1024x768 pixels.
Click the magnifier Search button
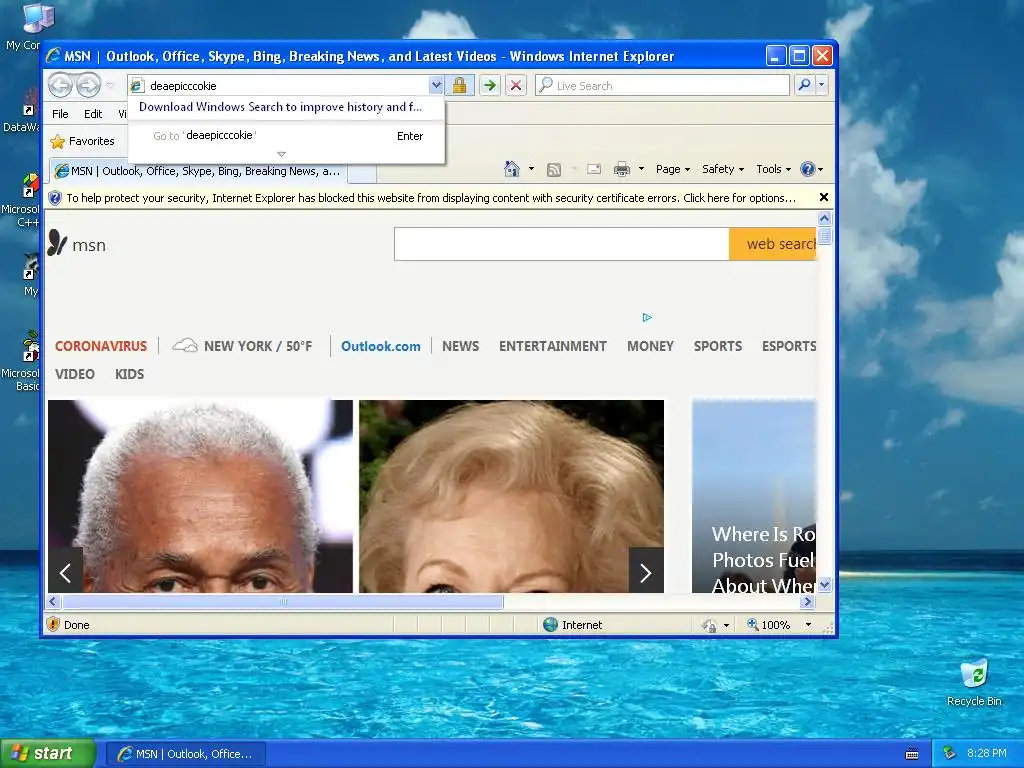805,86
